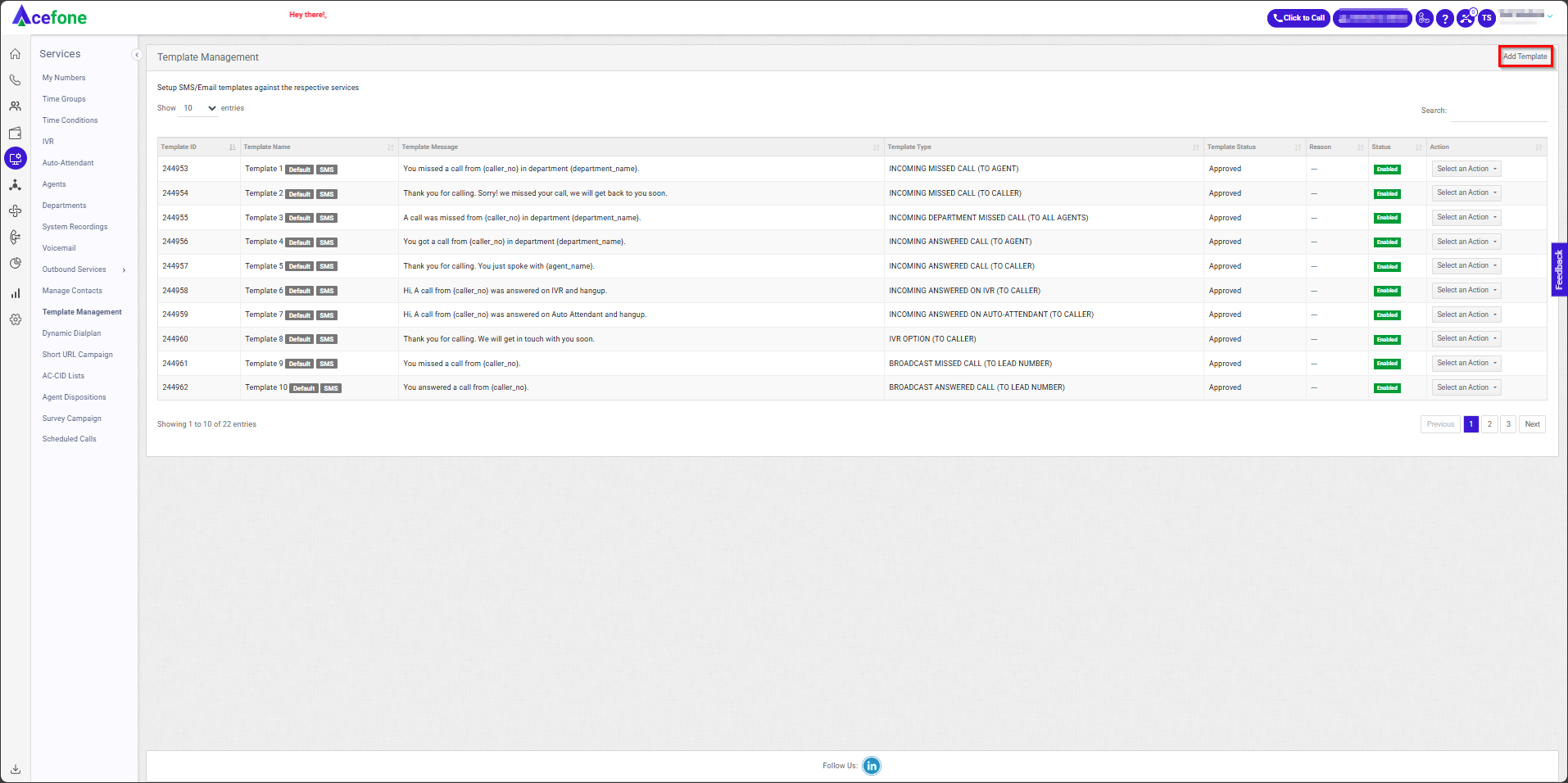Screen dimensions: 1568x783
Task: Open Time Groups in Services menu
Action: (x=64, y=99)
